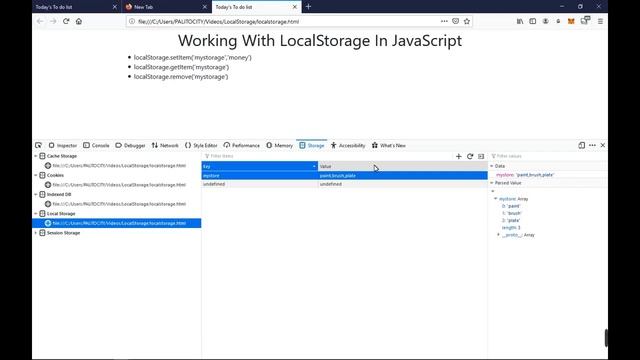Open the Debugger tab

[131, 145]
